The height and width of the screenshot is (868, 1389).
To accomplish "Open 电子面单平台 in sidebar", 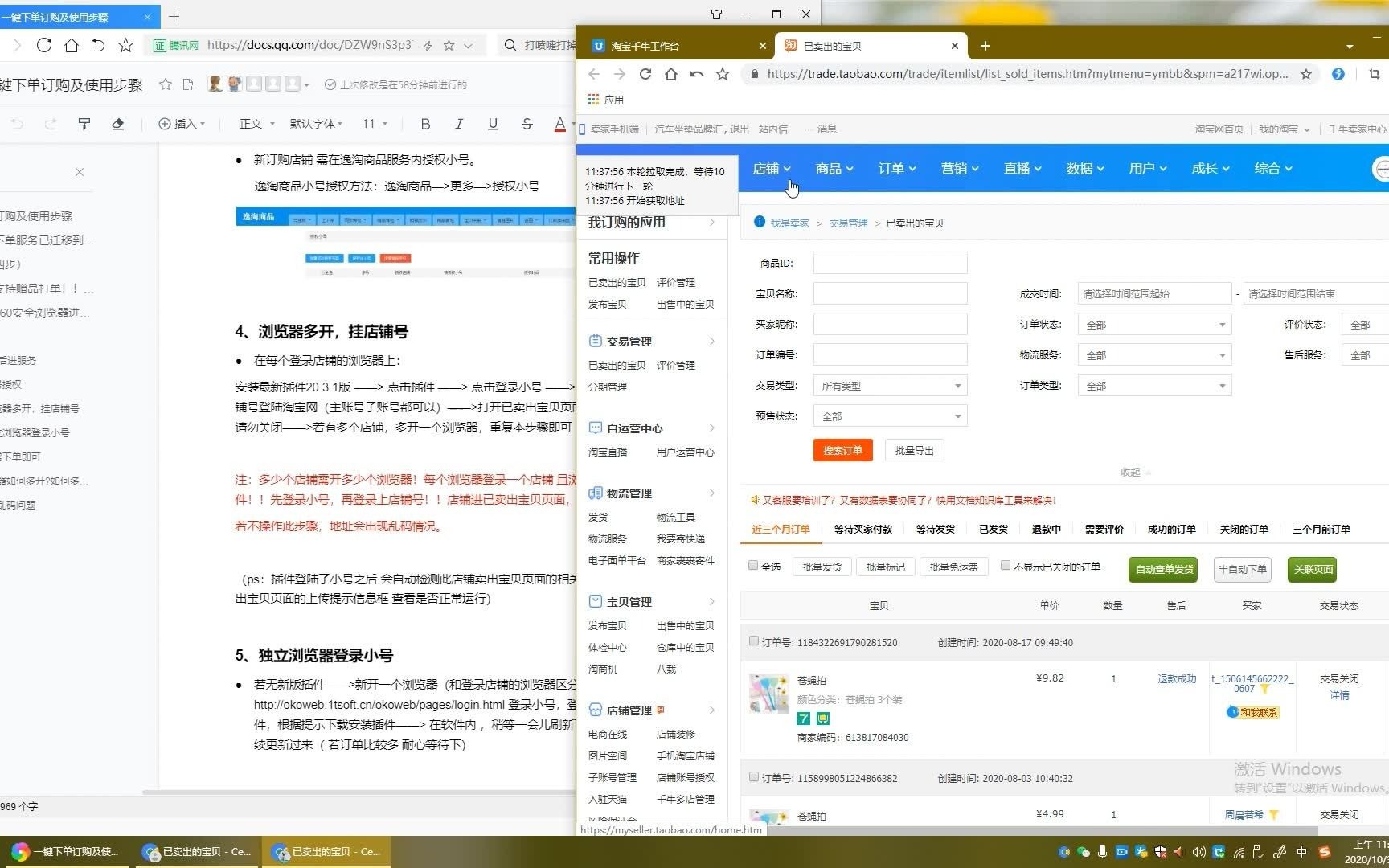I will click(x=617, y=560).
